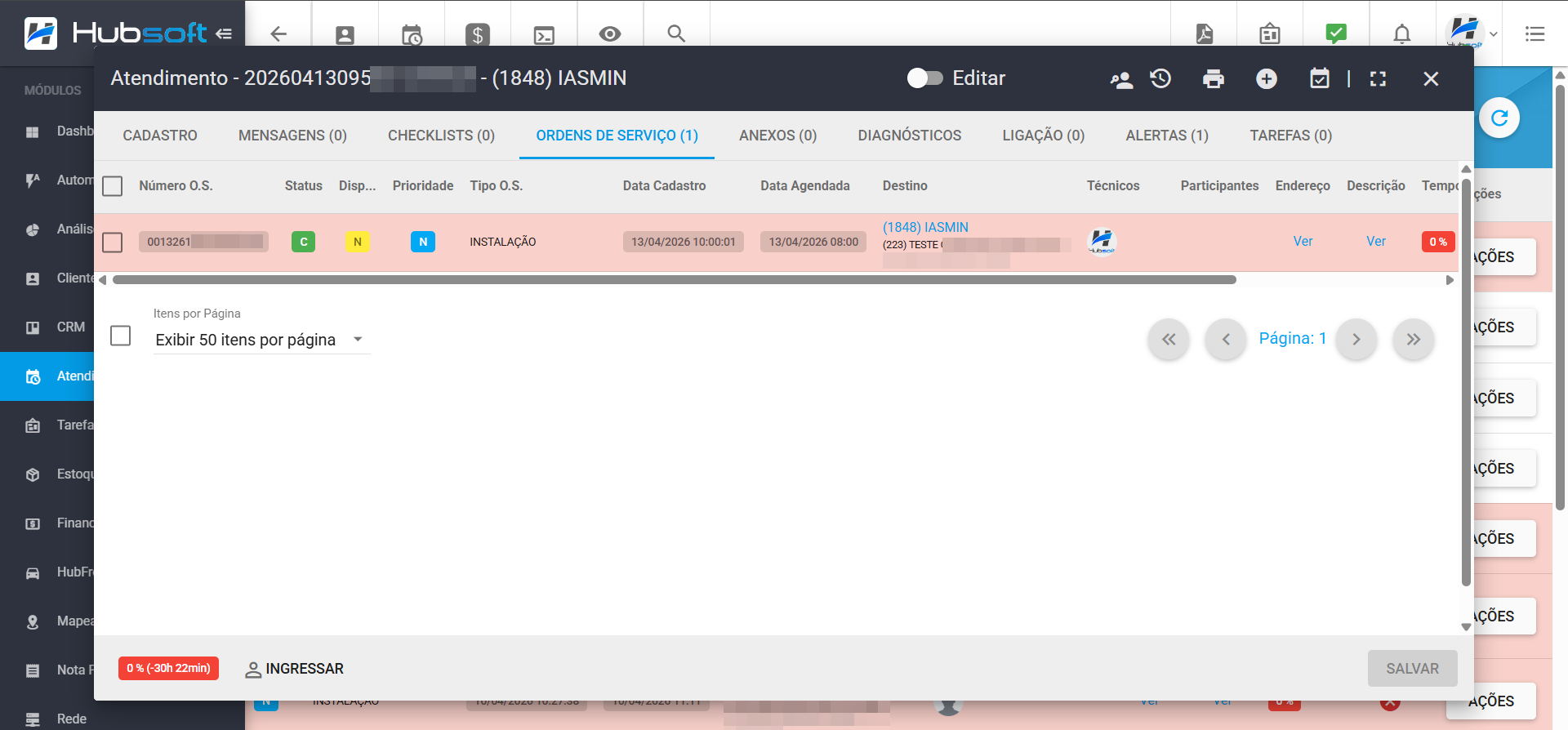
Task: Switch to the CADASTRO tab
Action: click(160, 136)
